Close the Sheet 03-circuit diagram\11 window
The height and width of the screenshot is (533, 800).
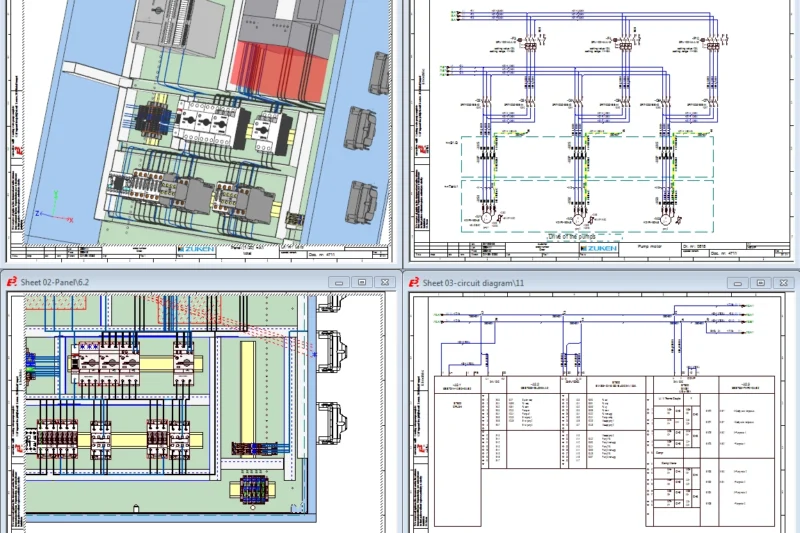point(783,283)
